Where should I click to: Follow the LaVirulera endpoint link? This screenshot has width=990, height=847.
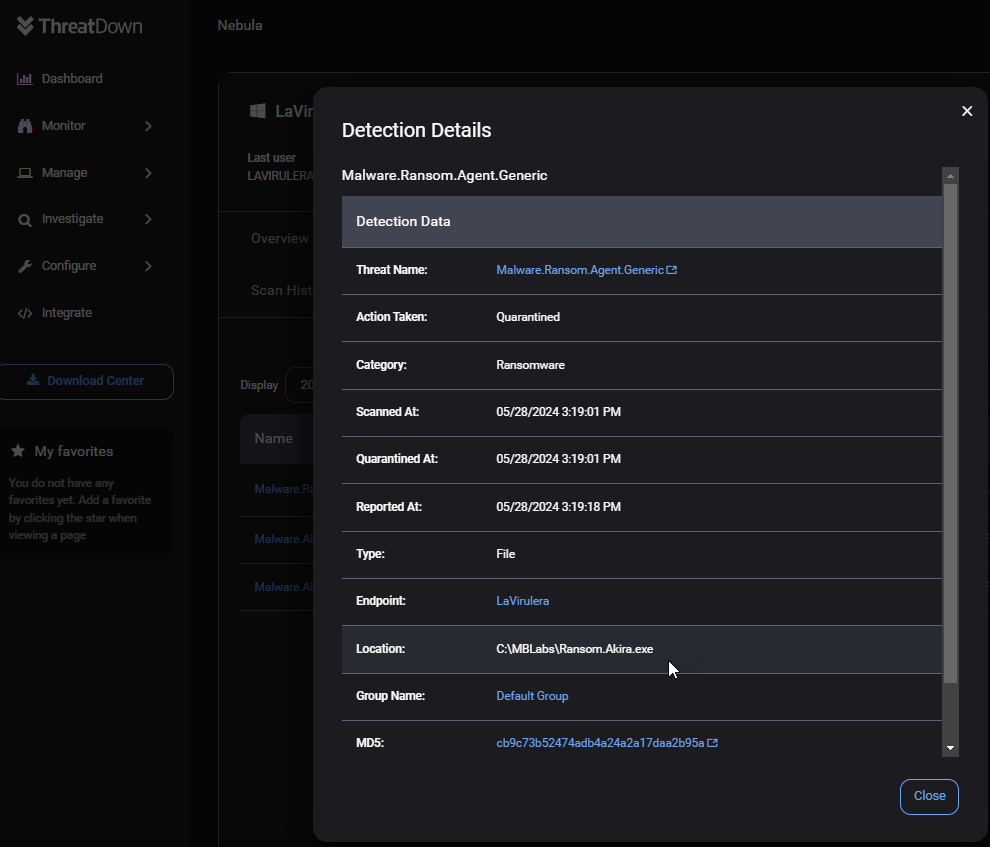click(x=522, y=601)
